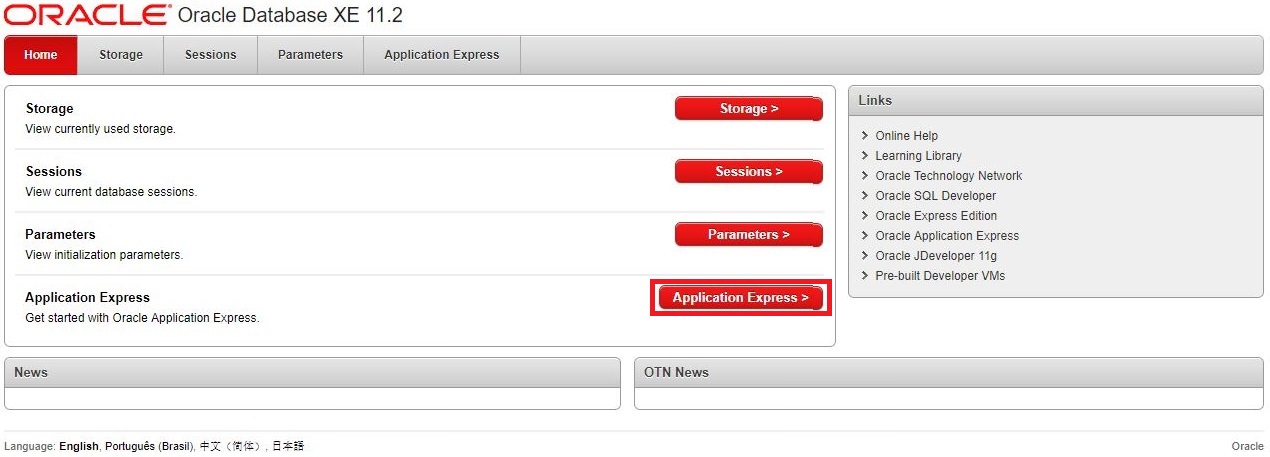
Task: Click the red Sessions > button
Action: click(749, 171)
